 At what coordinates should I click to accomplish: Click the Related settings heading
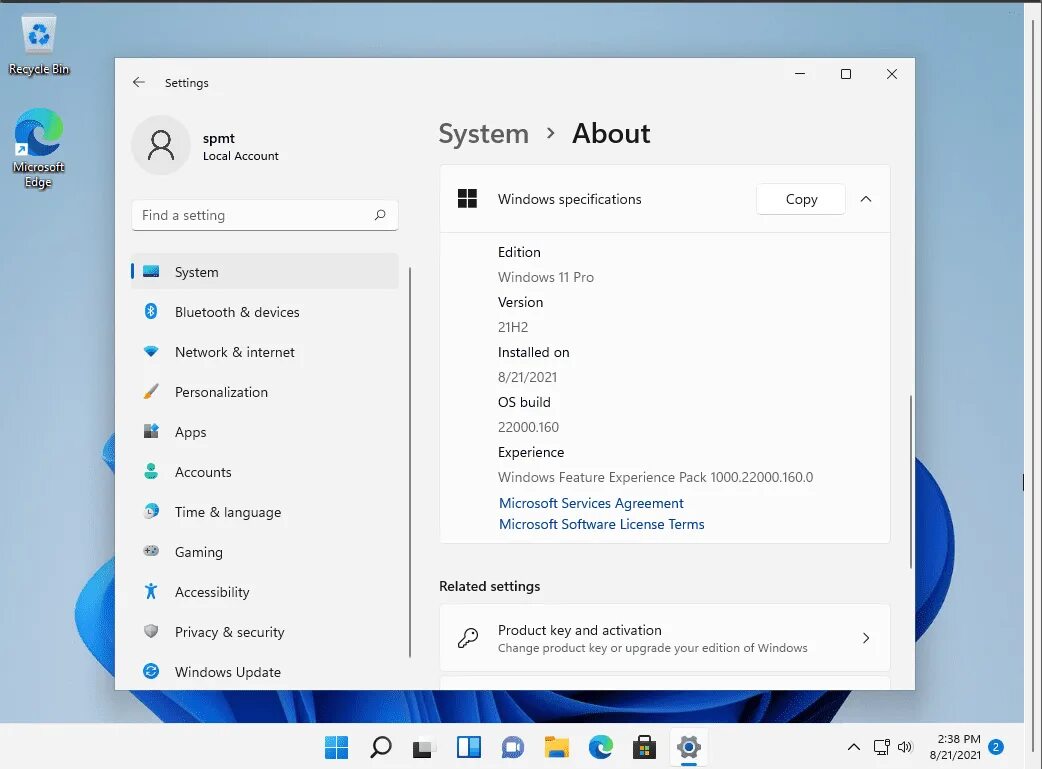click(490, 586)
